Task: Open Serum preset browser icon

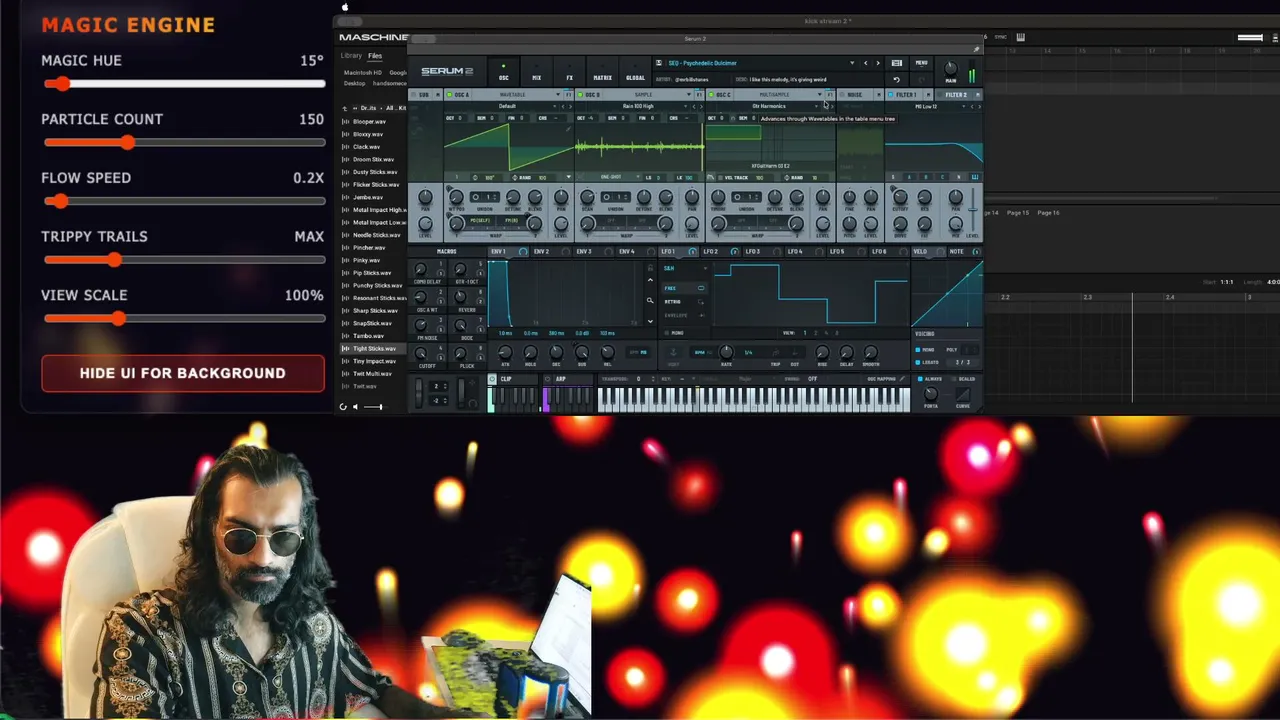Action: [897, 63]
